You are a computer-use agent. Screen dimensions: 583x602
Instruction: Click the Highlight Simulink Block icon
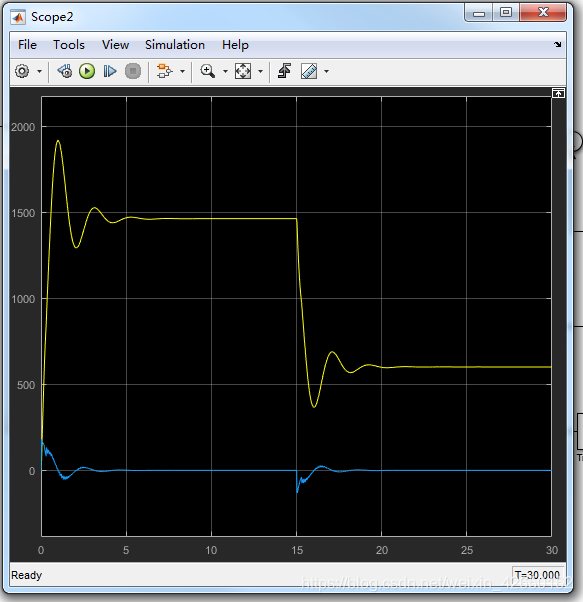(164, 71)
